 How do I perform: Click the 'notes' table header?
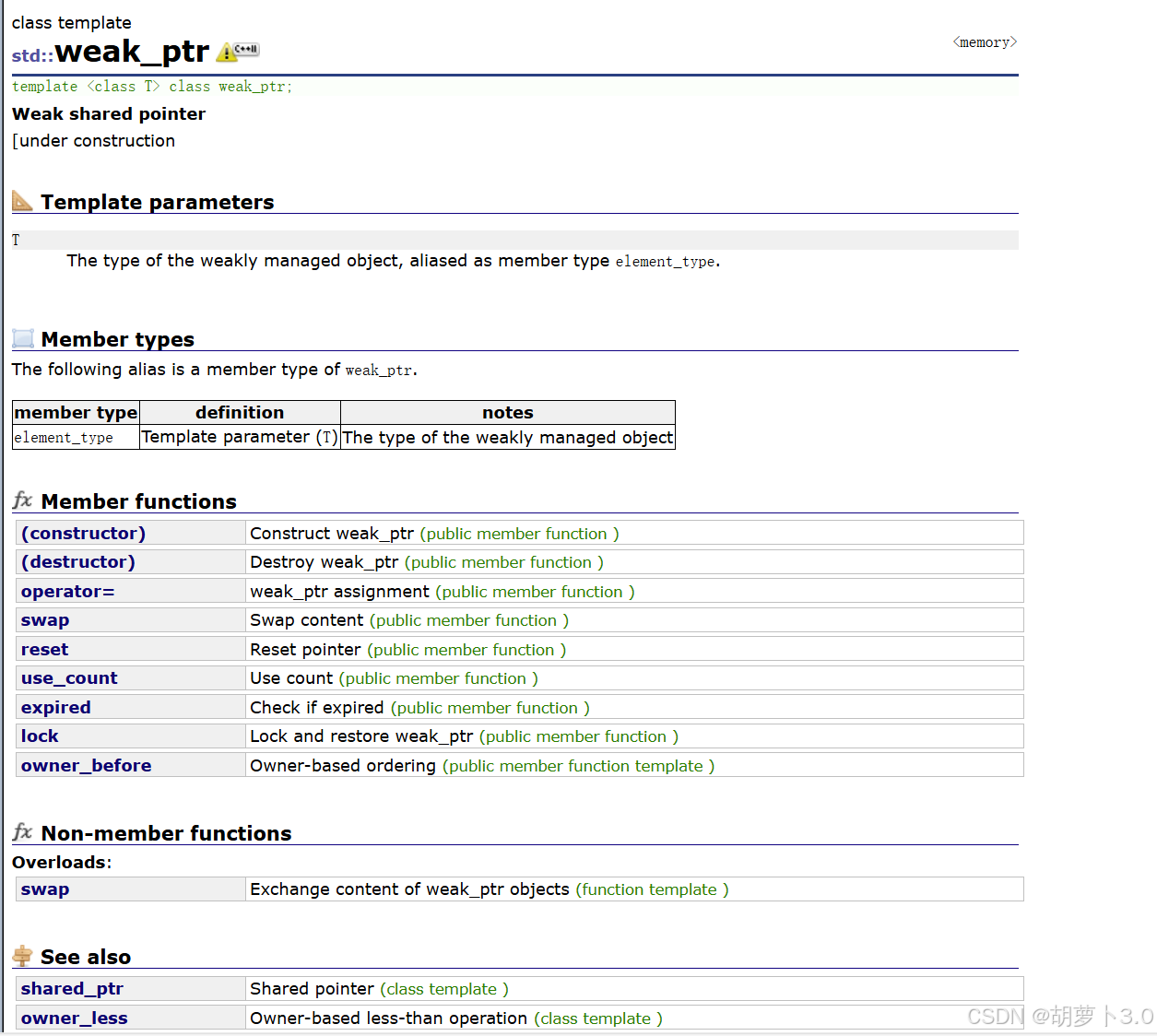coord(508,412)
